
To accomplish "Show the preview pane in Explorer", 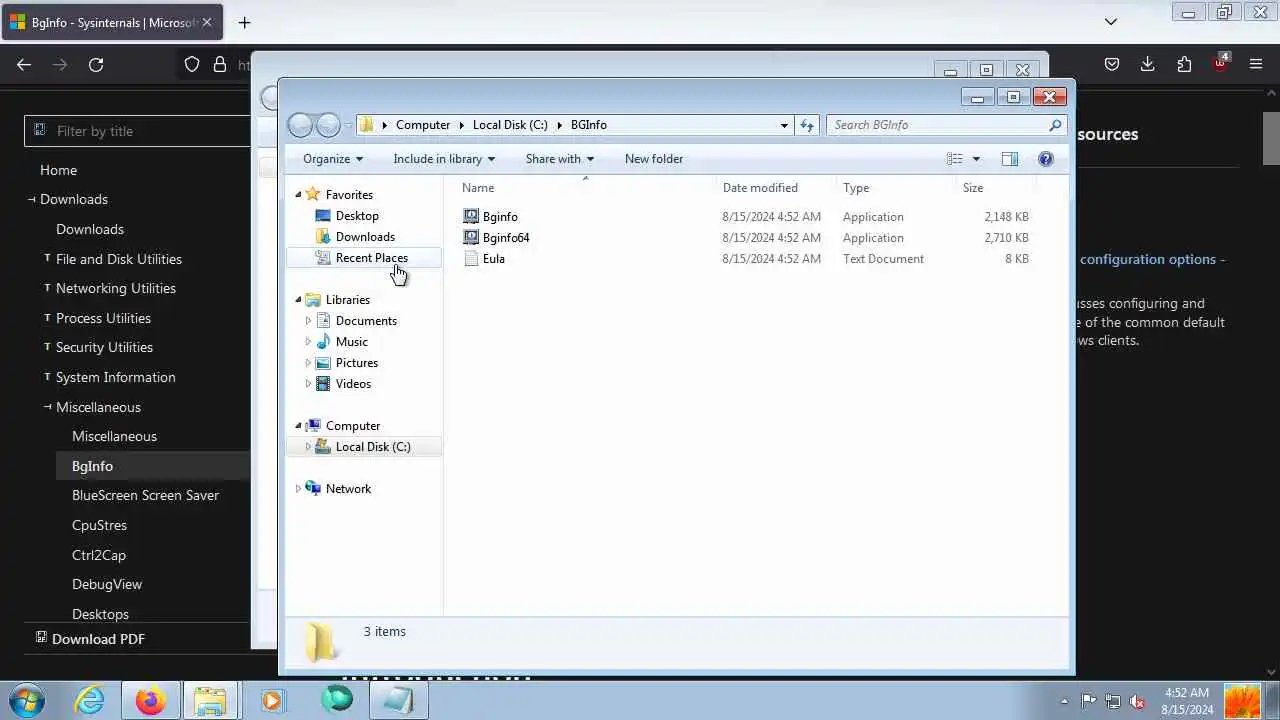I will [x=1009, y=159].
